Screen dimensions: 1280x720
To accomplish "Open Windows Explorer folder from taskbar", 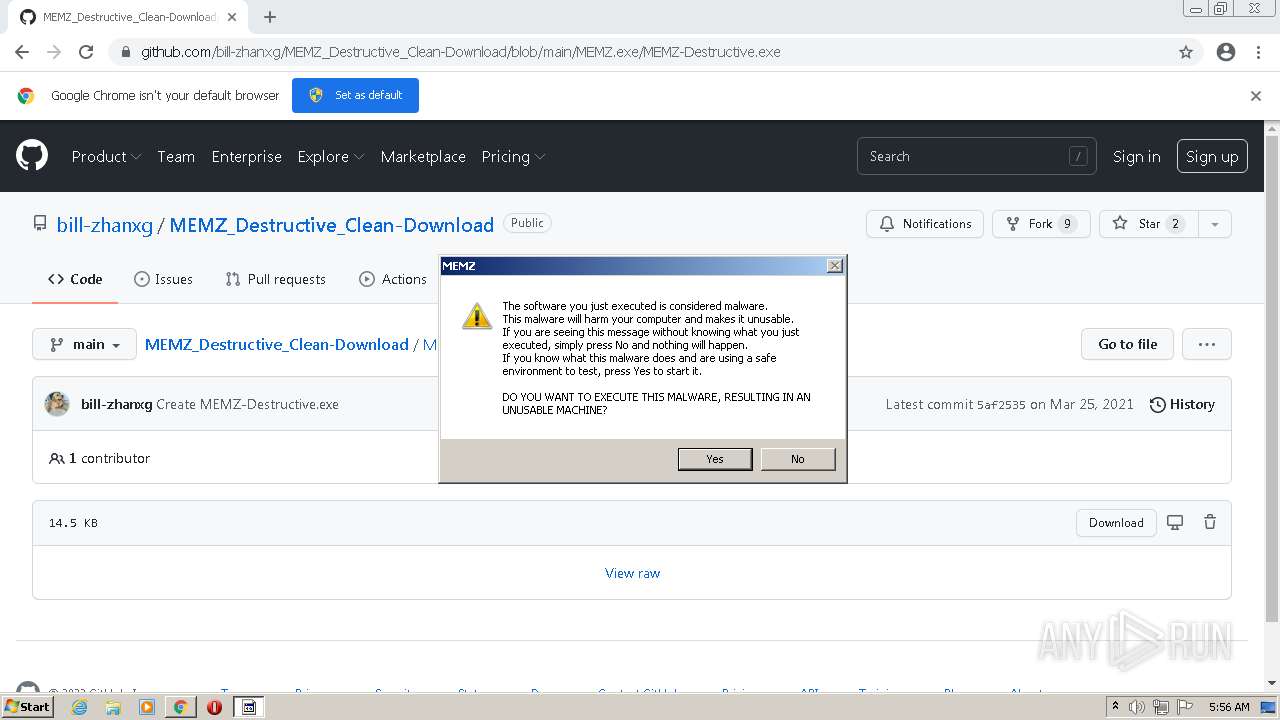I will point(113,707).
